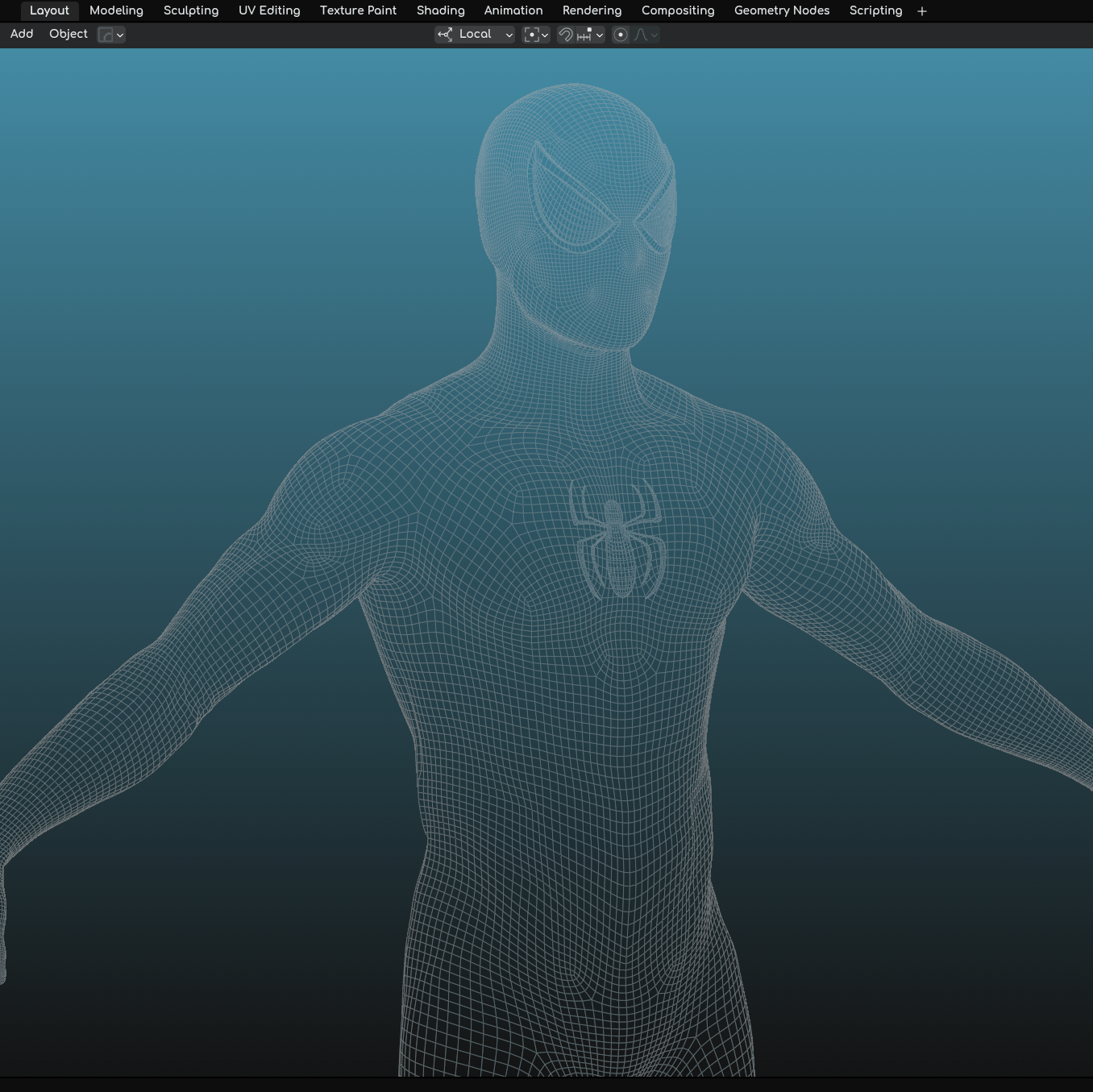Image resolution: width=1093 pixels, height=1092 pixels.
Task: Switch to the Shading workspace
Action: 440,10
